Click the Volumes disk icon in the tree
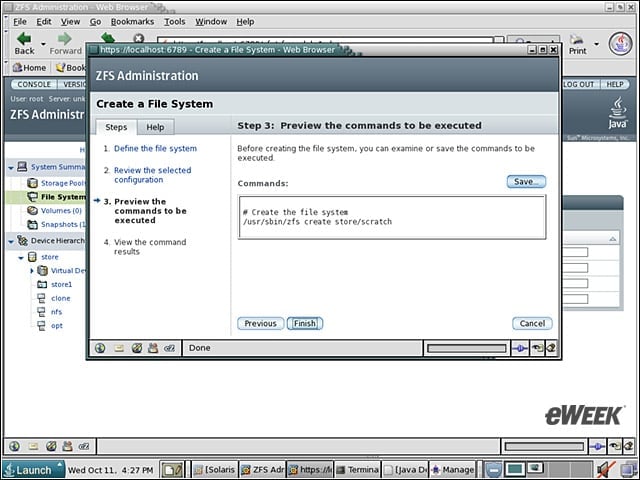 (x=32, y=211)
